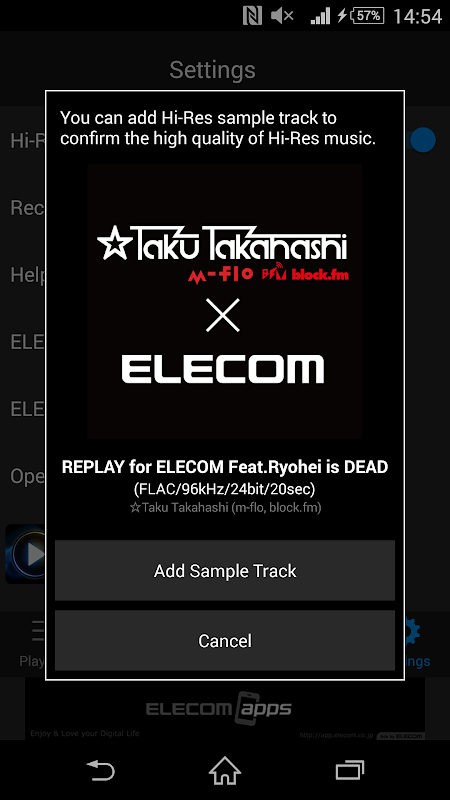The width and height of the screenshot is (450, 800).
Task: Toggle the Hi-Res switch behind dialog
Action: (x=422, y=140)
